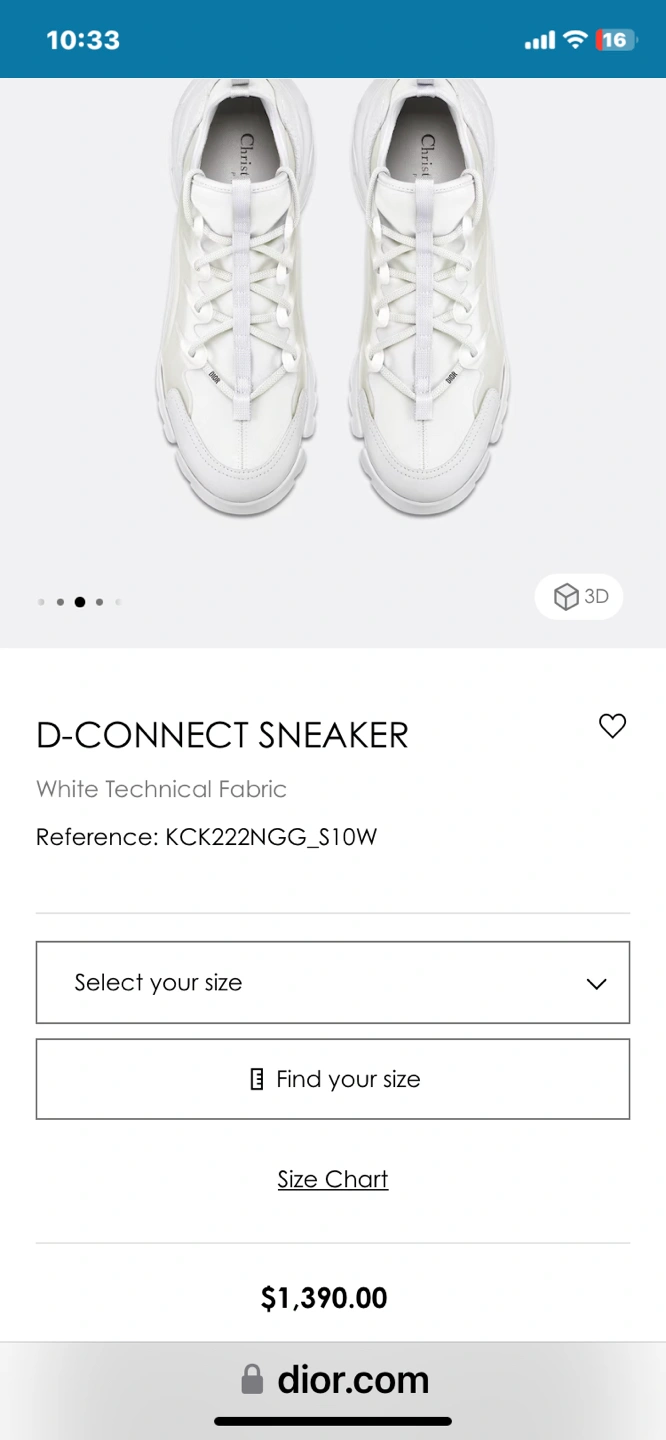Tap the $1,390.00 price text

tap(324, 1298)
